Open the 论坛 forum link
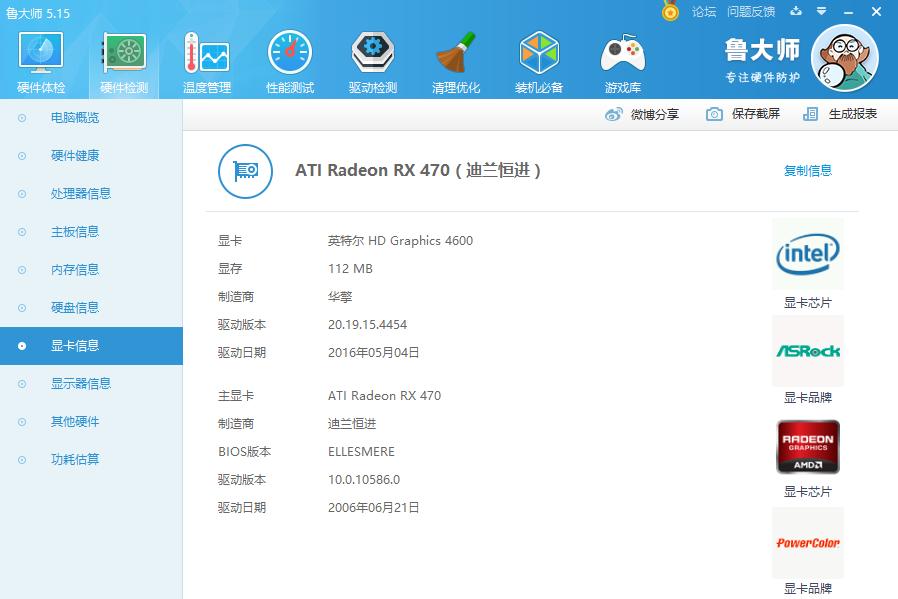Image resolution: width=898 pixels, height=599 pixels. pyautogui.click(x=704, y=11)
